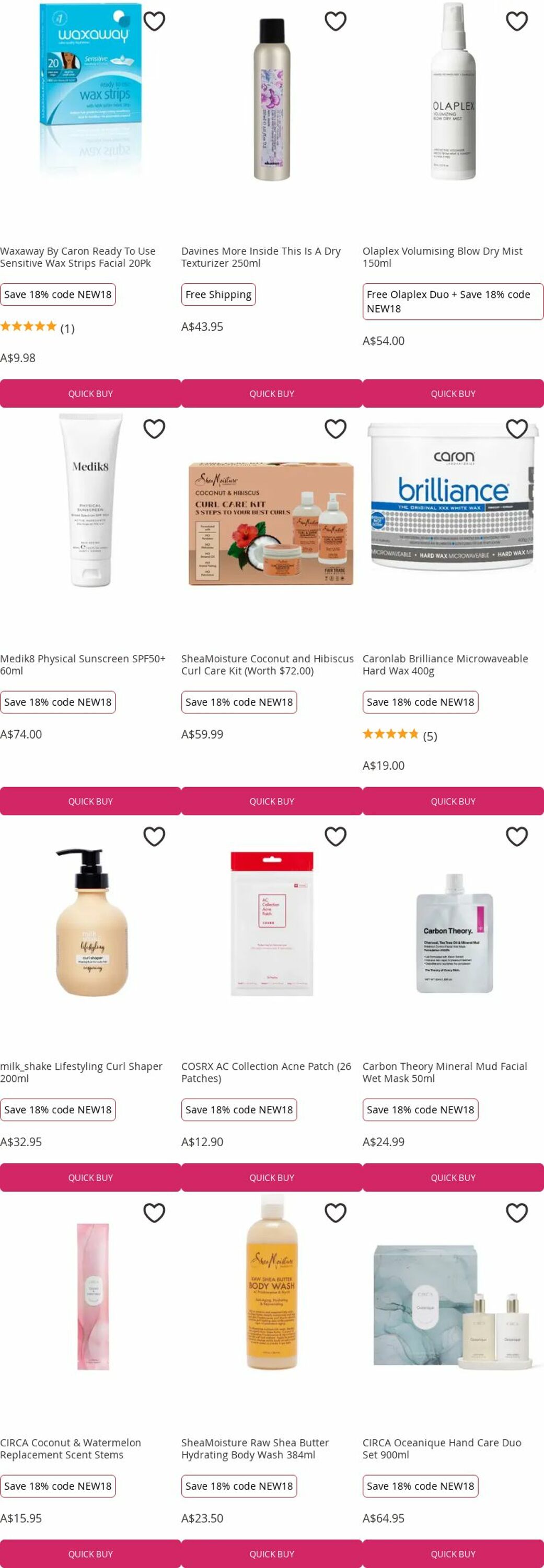Save SheaMoisture Curl Care Kit via heart

point(335,429)
